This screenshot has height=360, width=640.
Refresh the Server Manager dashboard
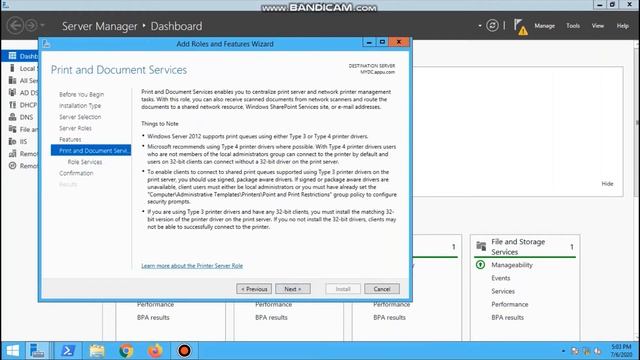tap(492, 26)
